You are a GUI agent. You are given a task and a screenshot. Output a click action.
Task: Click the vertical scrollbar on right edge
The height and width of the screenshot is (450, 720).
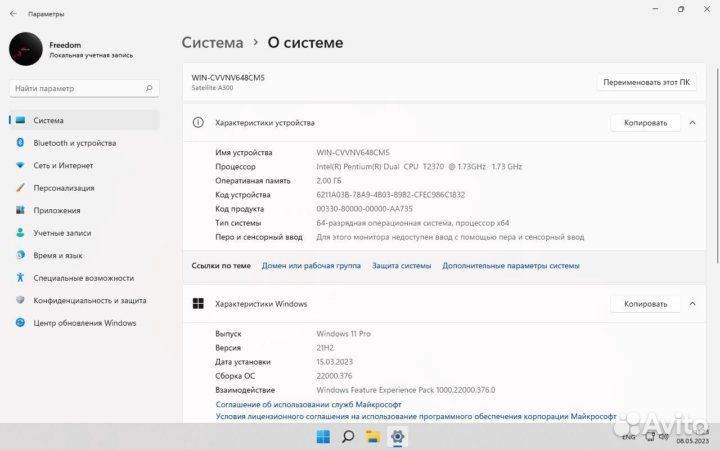717,165
